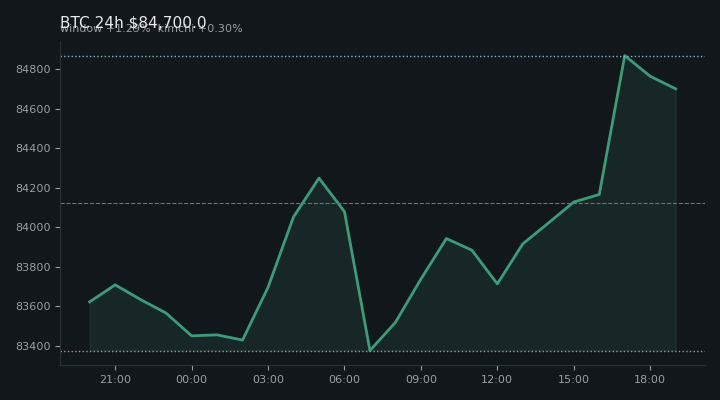Click the 83600 y-axis label
Viewport: 720px width, 400px height.
click(x=33, y=306)
